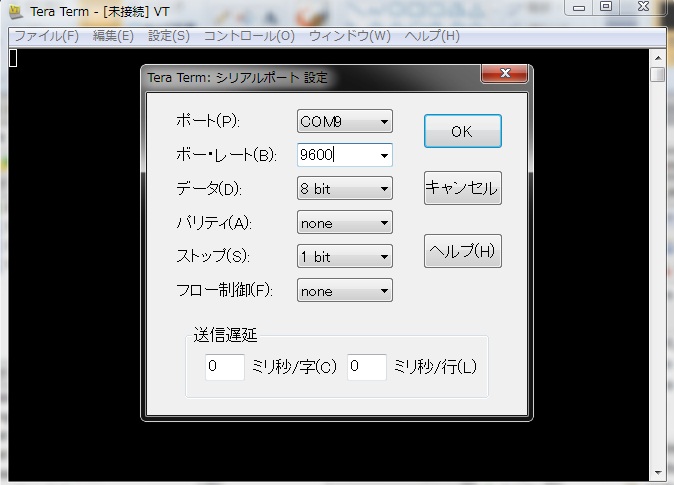Click the Tera Term title bar icon
674x485 pixels.
coord(16,12)
